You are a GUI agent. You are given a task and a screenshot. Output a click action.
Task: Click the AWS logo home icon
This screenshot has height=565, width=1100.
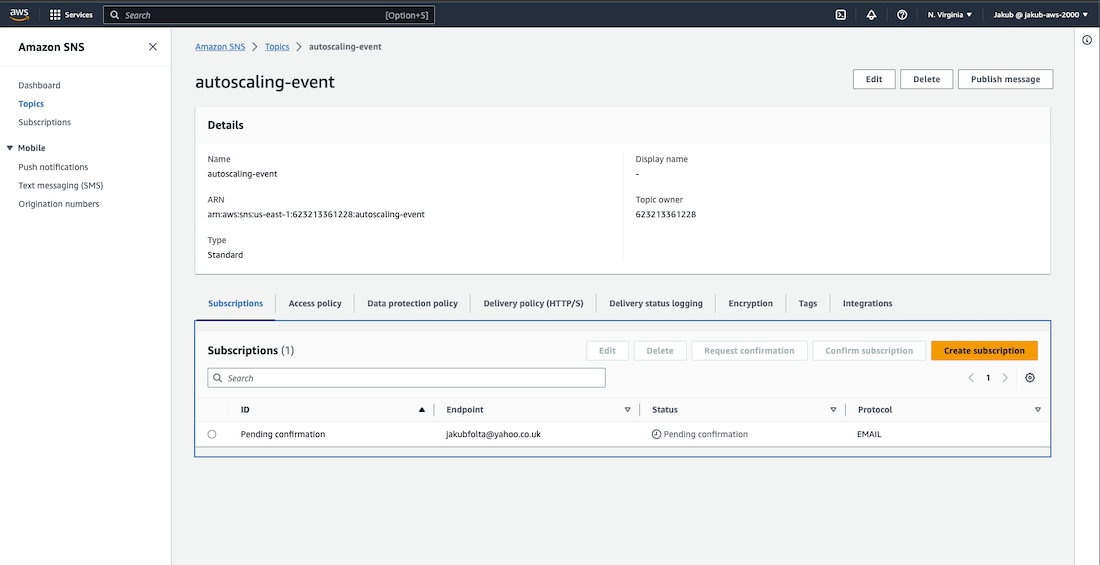click(x=20, y=15)
